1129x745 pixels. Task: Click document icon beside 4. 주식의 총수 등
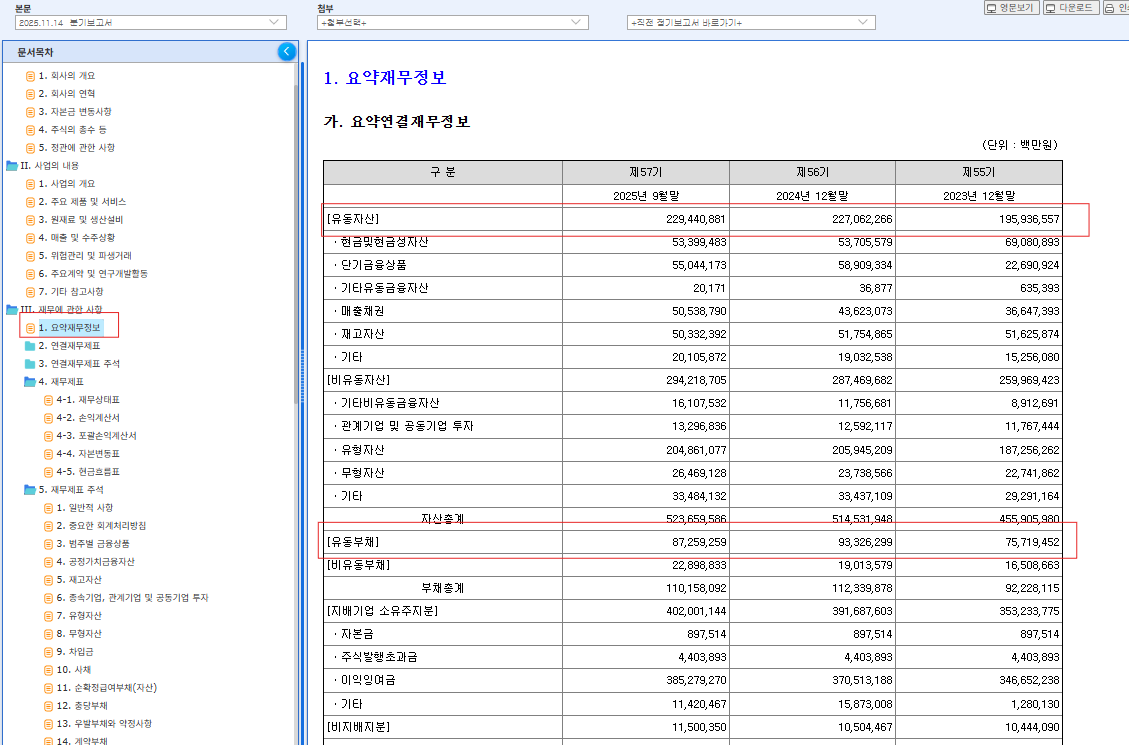tap(30, 130)
